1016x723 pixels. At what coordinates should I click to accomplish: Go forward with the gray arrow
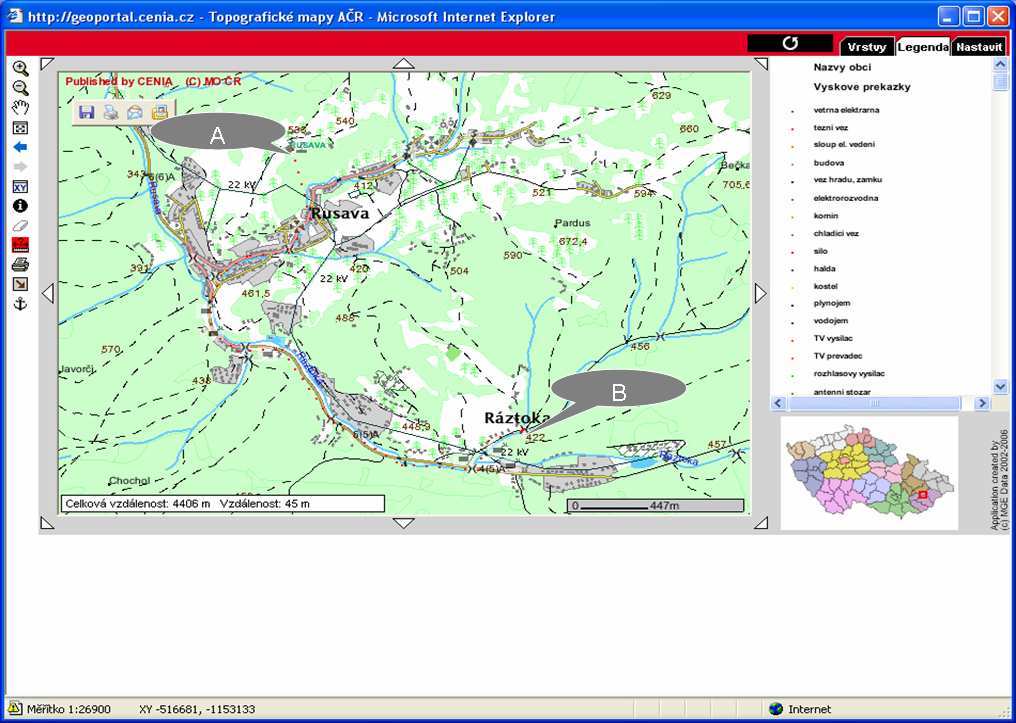21,167
